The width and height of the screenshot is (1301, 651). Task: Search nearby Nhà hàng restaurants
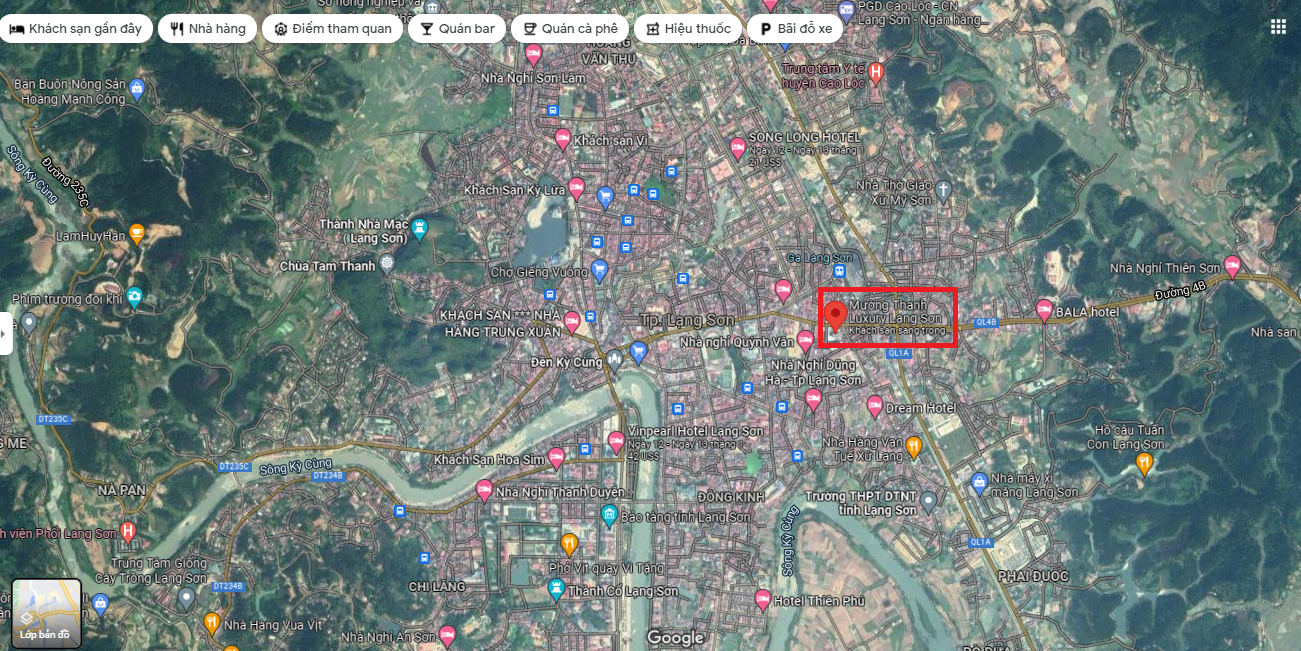[208, 28]
